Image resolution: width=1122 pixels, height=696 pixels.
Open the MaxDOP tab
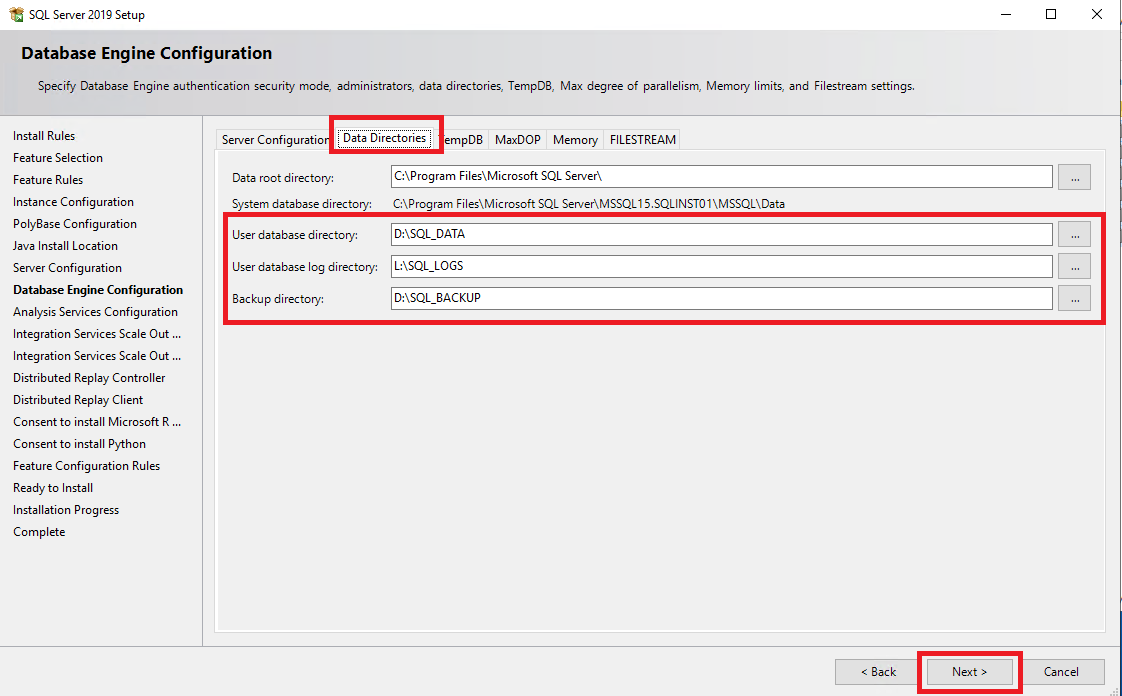pos(517,139)
